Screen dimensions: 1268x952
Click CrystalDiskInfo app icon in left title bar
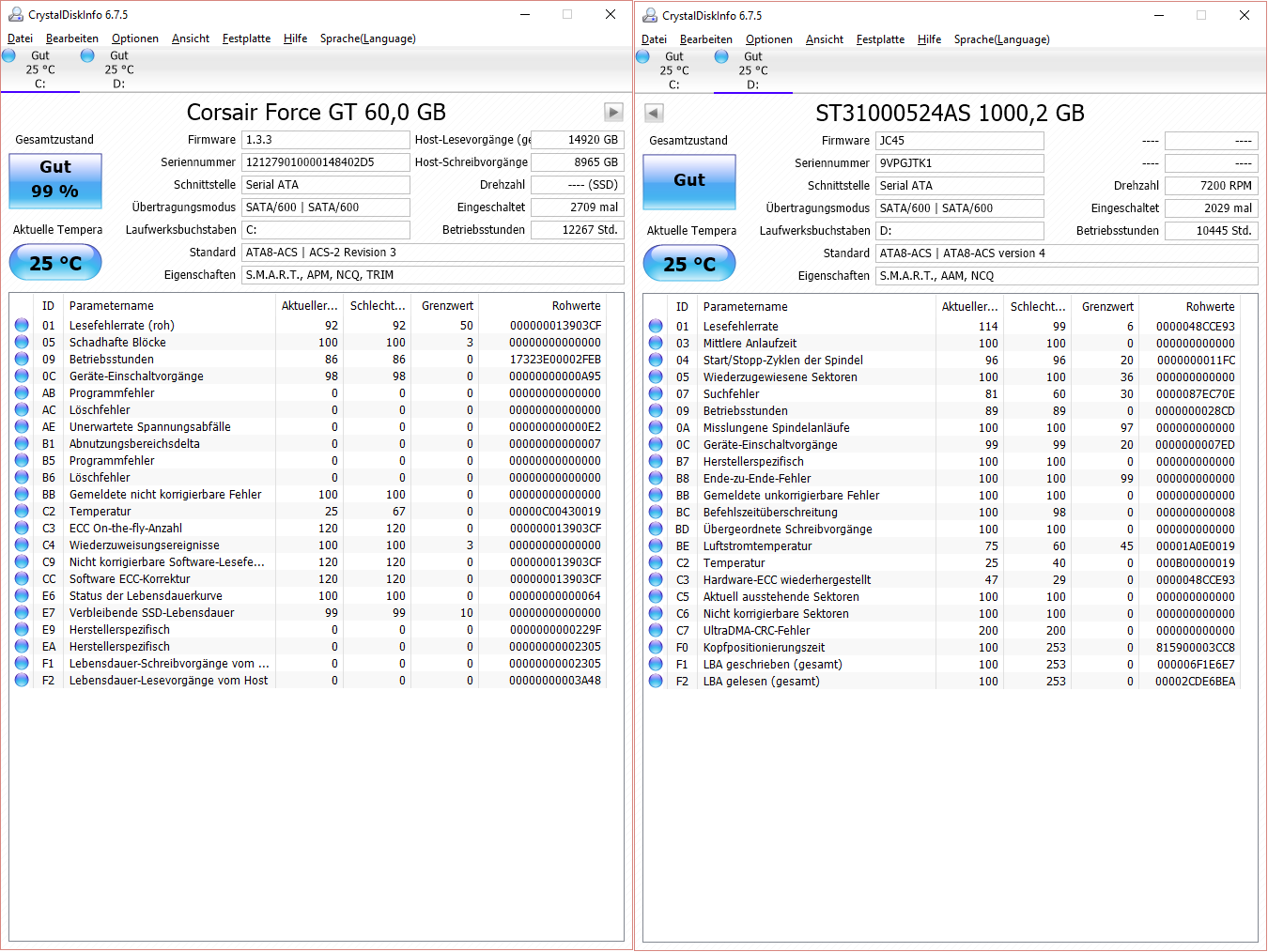16,14
